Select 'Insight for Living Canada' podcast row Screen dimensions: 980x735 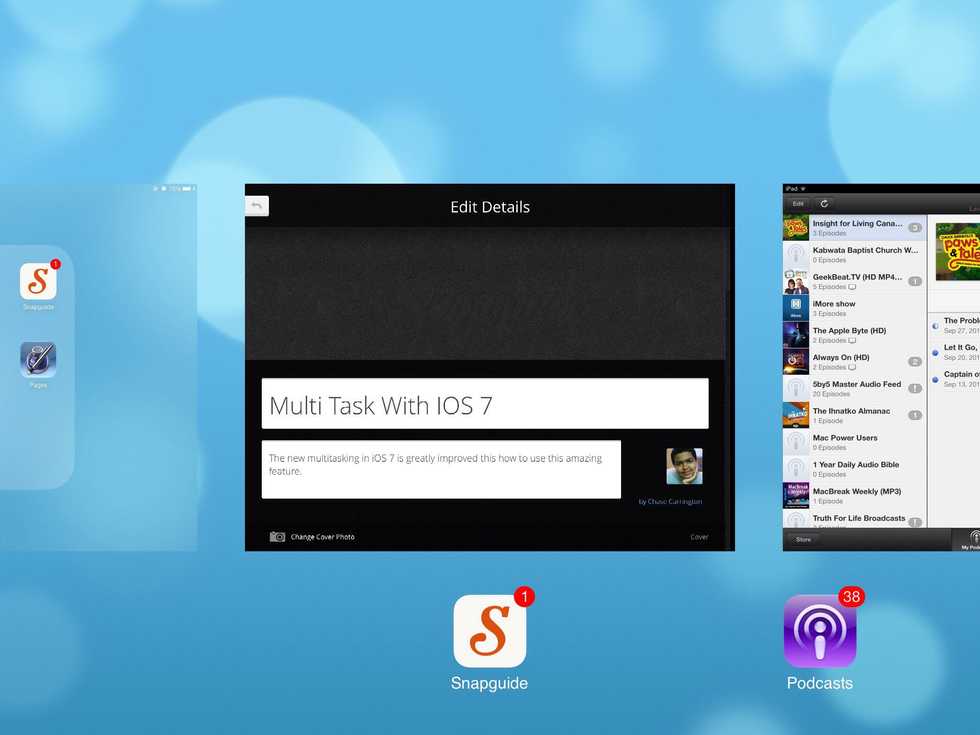[854, 228]
